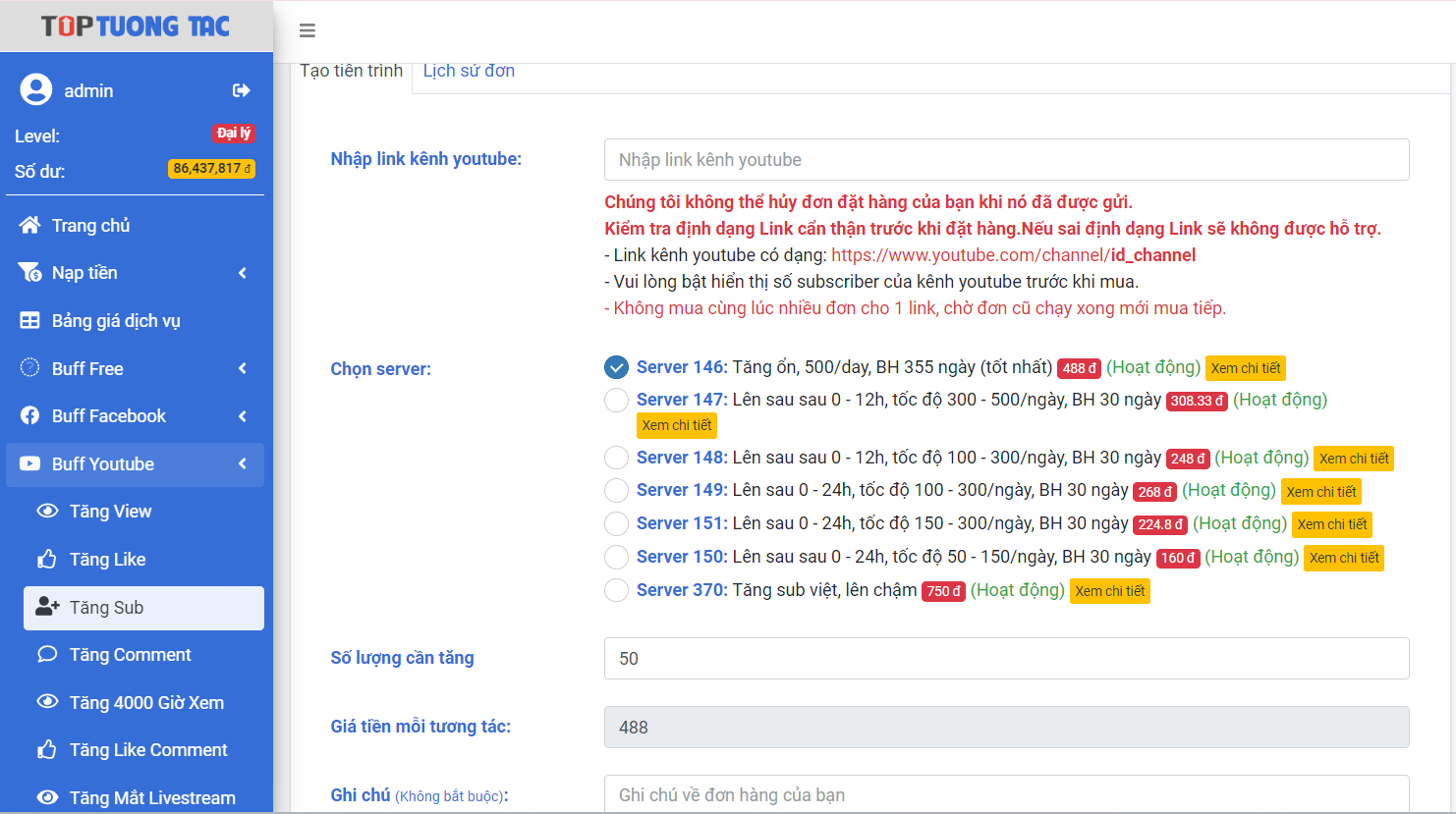
Task: Click the 308.33 đ price badge
Action: (1197, 401)
